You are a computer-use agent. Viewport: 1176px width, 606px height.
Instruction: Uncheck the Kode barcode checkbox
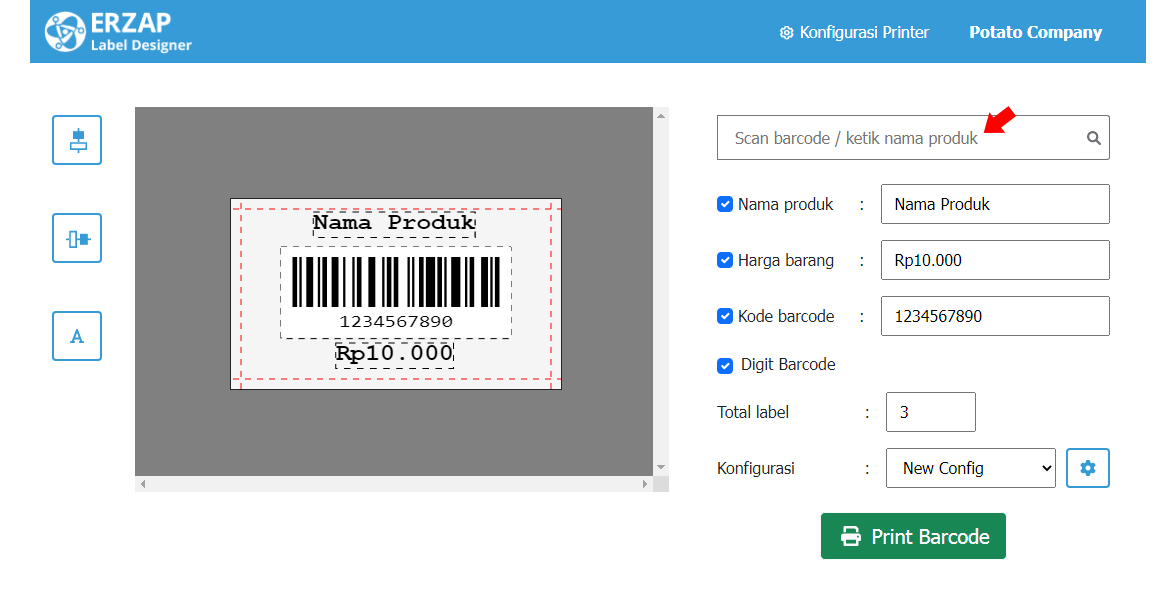click(x=724, y=316)
